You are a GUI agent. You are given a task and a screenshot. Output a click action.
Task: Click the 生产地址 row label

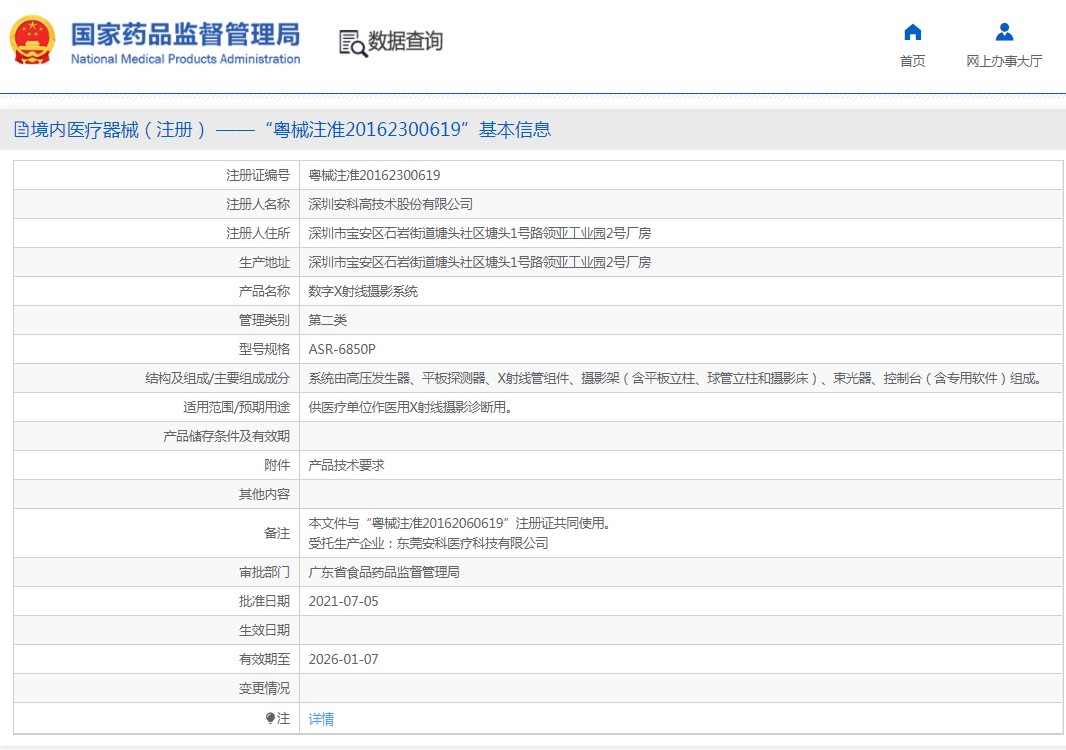pos(264,262)
